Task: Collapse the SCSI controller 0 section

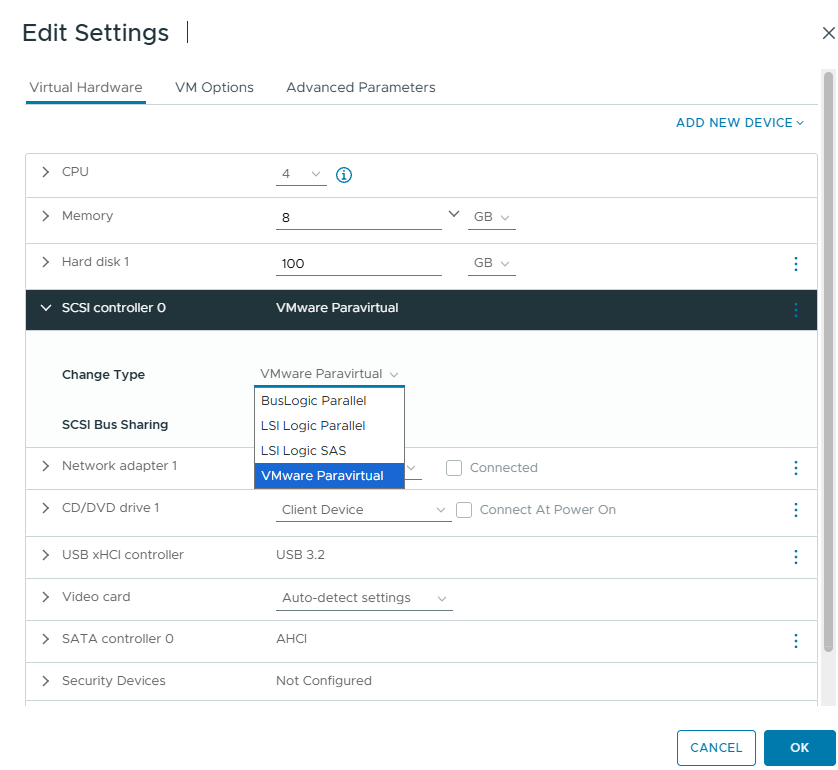Action: 45,308
